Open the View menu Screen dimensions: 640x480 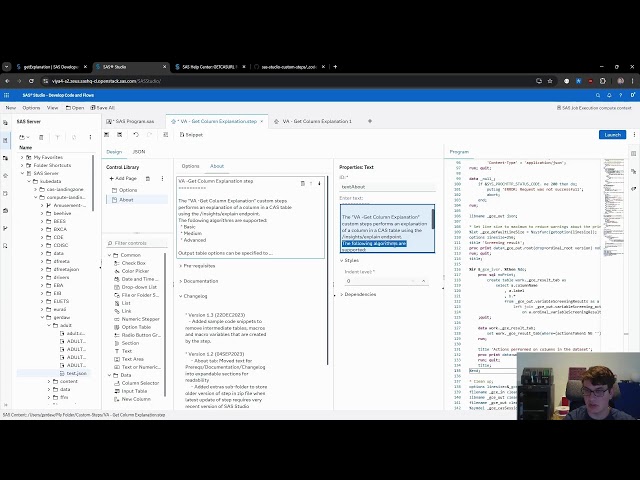(x=53, y=108)
